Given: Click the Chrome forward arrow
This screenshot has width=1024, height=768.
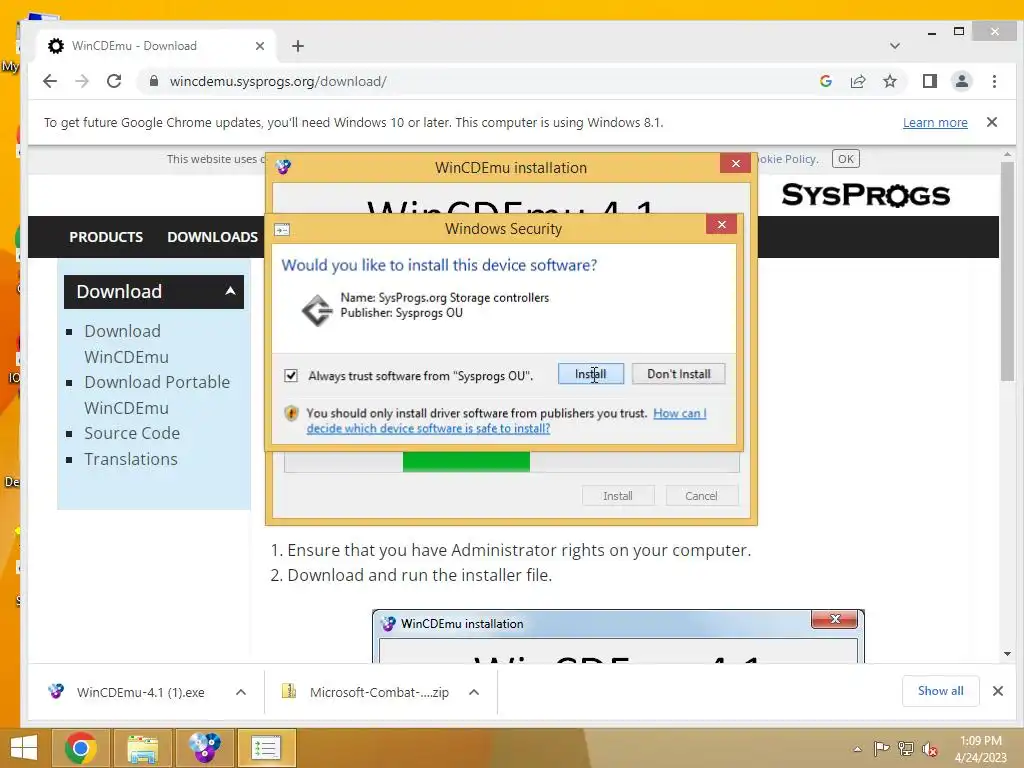Looking at the screenshot, I should (82, 81).
